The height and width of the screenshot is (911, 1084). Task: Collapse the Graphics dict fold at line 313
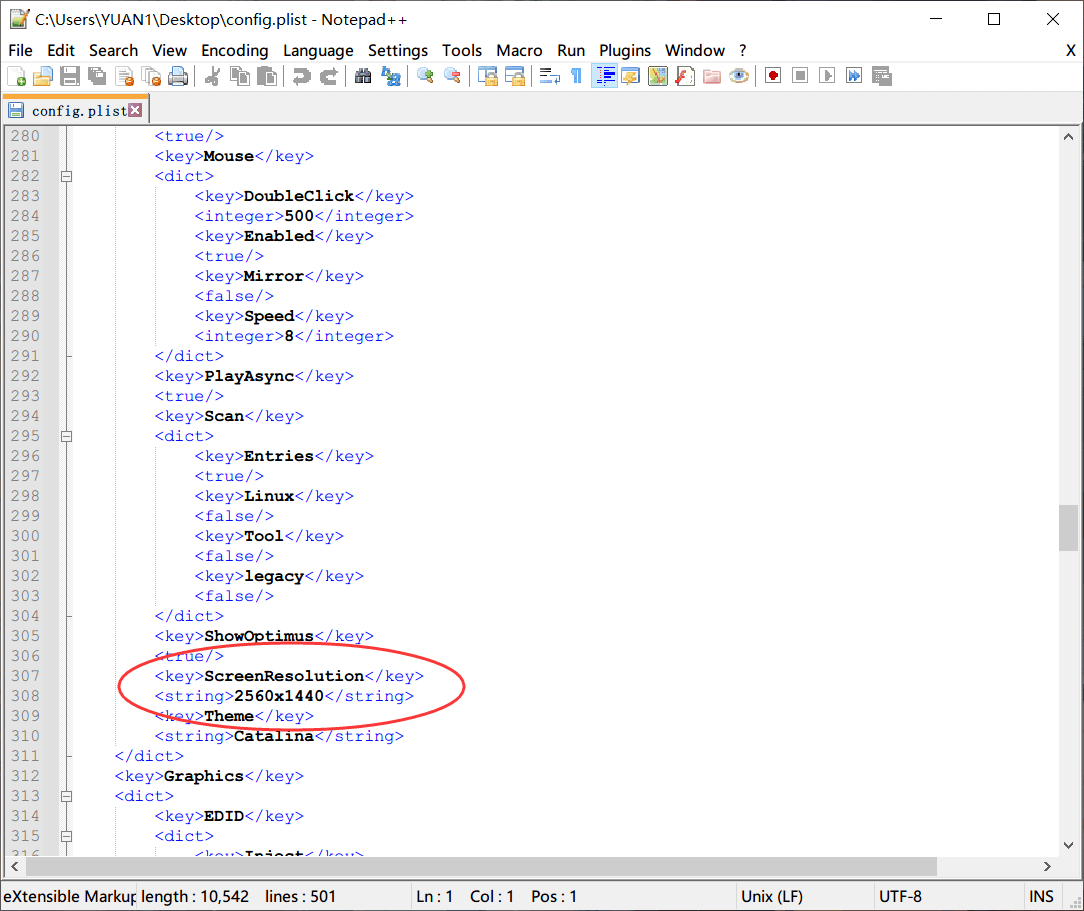[x=66, y=796]
